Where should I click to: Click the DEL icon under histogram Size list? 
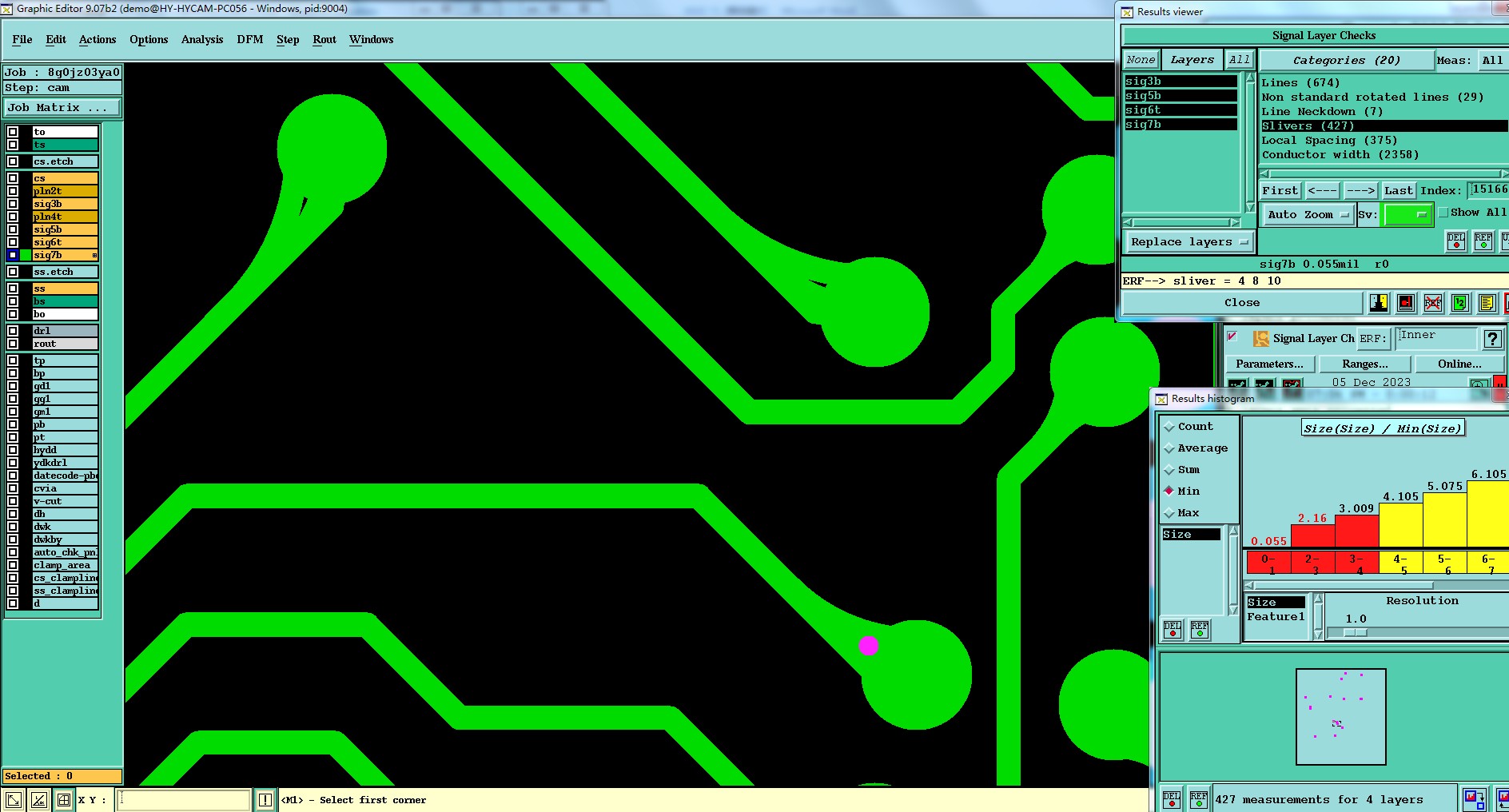[1173, 630]
